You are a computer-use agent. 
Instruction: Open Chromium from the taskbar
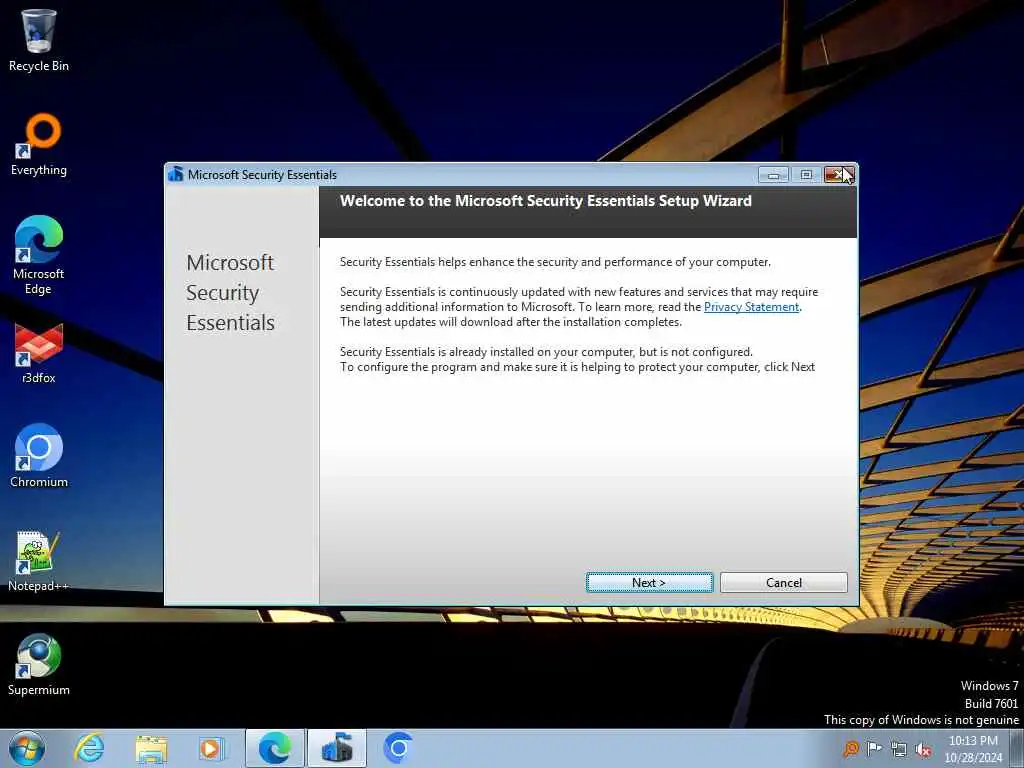click(398, 748)
